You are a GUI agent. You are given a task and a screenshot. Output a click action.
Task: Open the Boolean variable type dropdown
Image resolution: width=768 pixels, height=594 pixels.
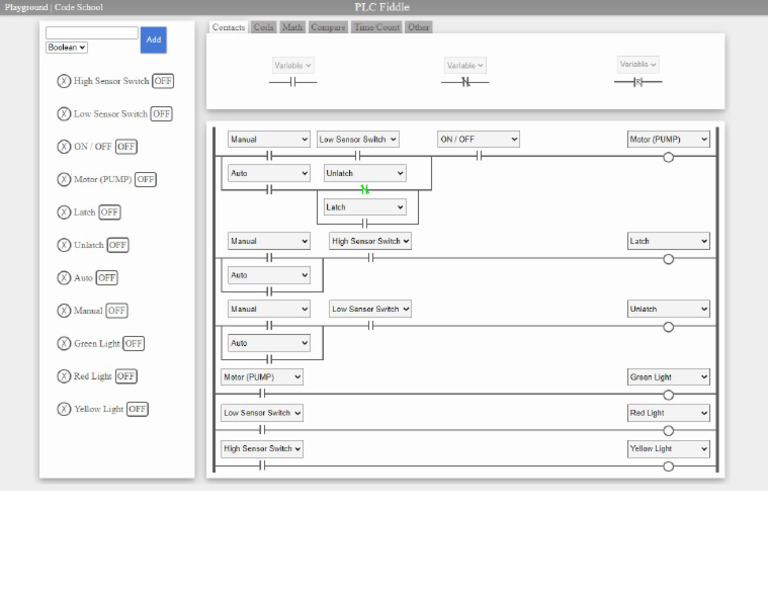click(x=67, y=47)
